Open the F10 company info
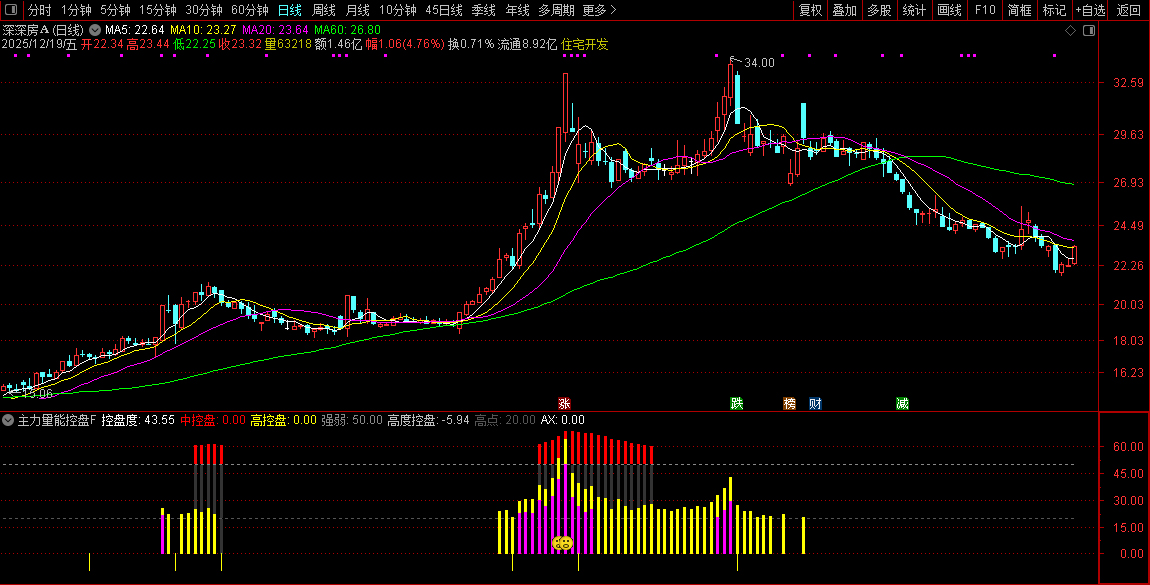 [x=985, y=10]
